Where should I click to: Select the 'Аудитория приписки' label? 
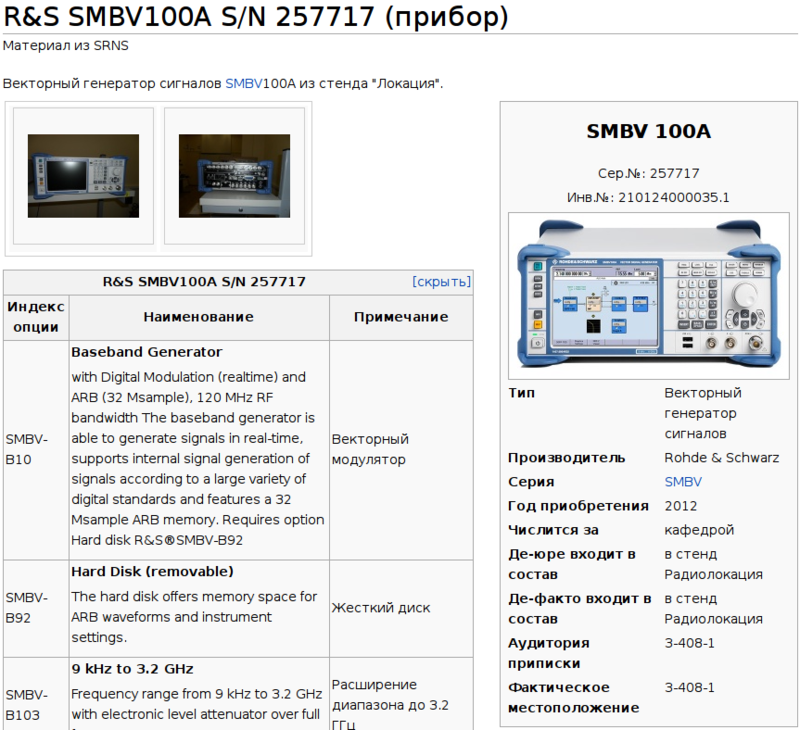coord(548,653)
